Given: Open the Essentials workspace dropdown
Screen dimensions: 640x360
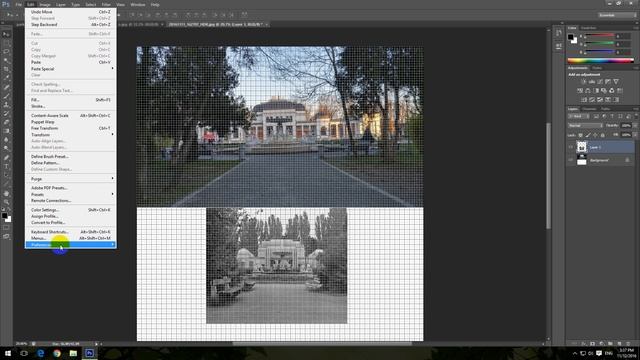Looking at the screenshot, I should [617, 15].
